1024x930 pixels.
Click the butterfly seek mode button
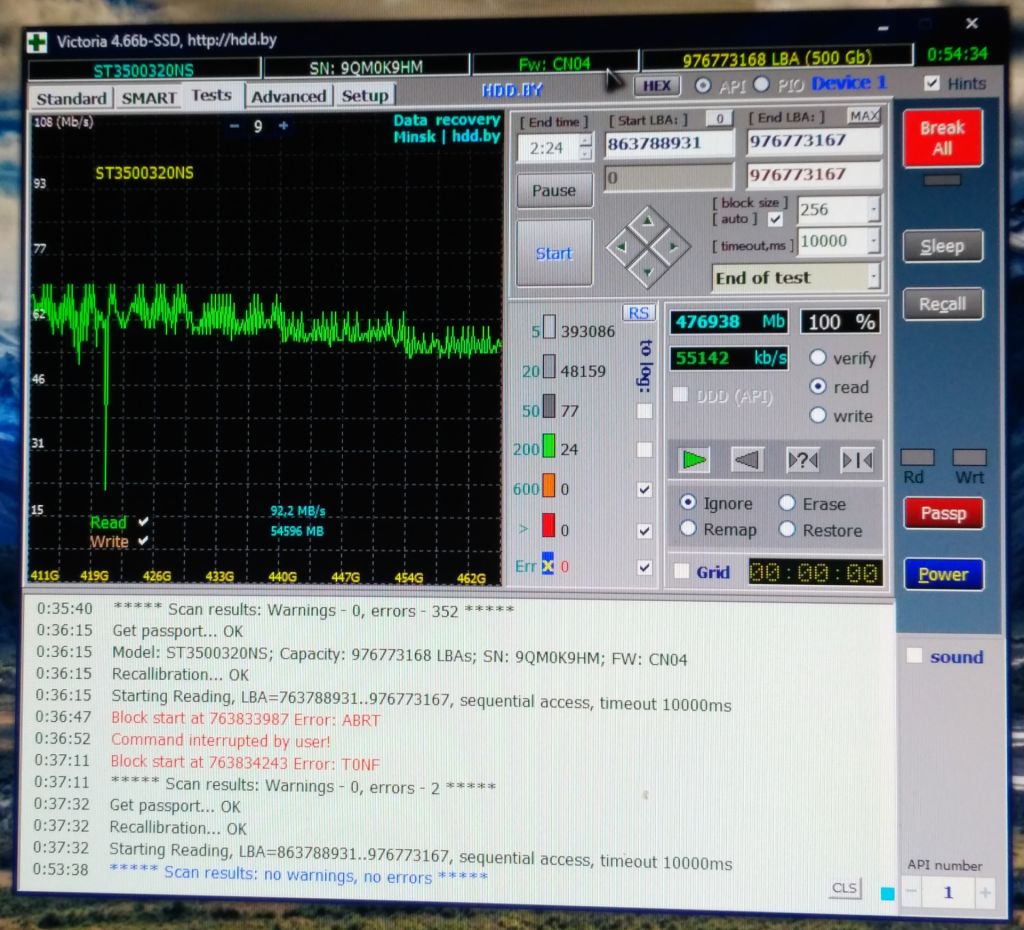856,461
